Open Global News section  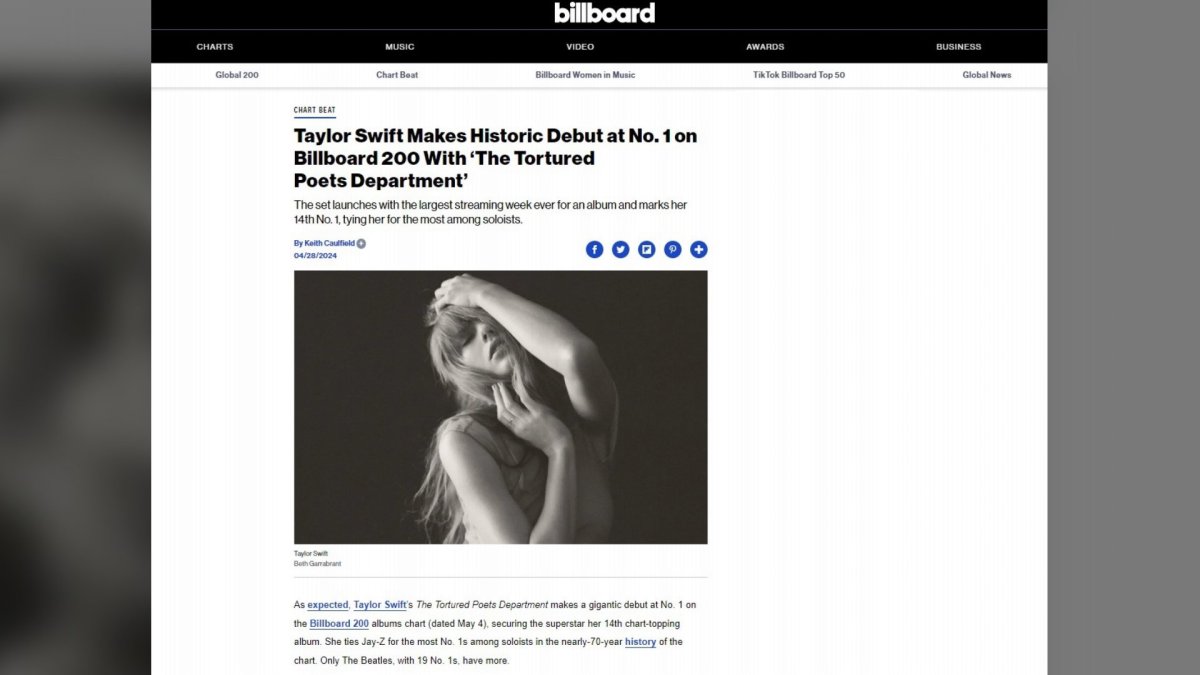point(987,75)
